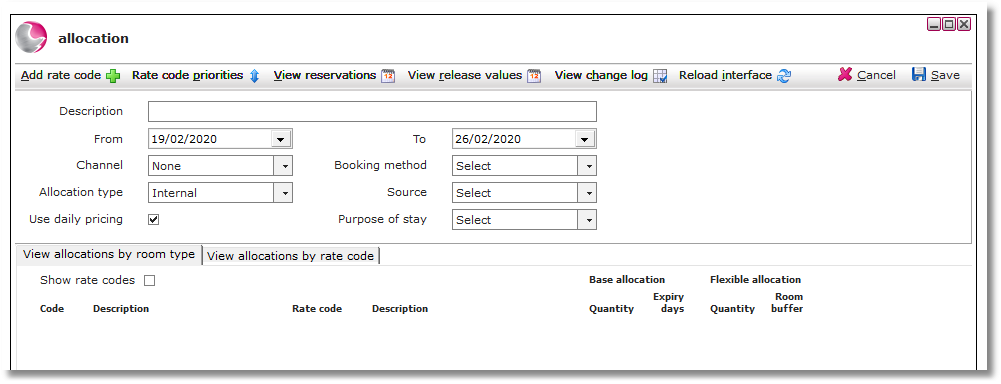Open the To date picker dropdown arrow
The height and width of the screenshot is (384, 1001).
[x=584, y=139]
